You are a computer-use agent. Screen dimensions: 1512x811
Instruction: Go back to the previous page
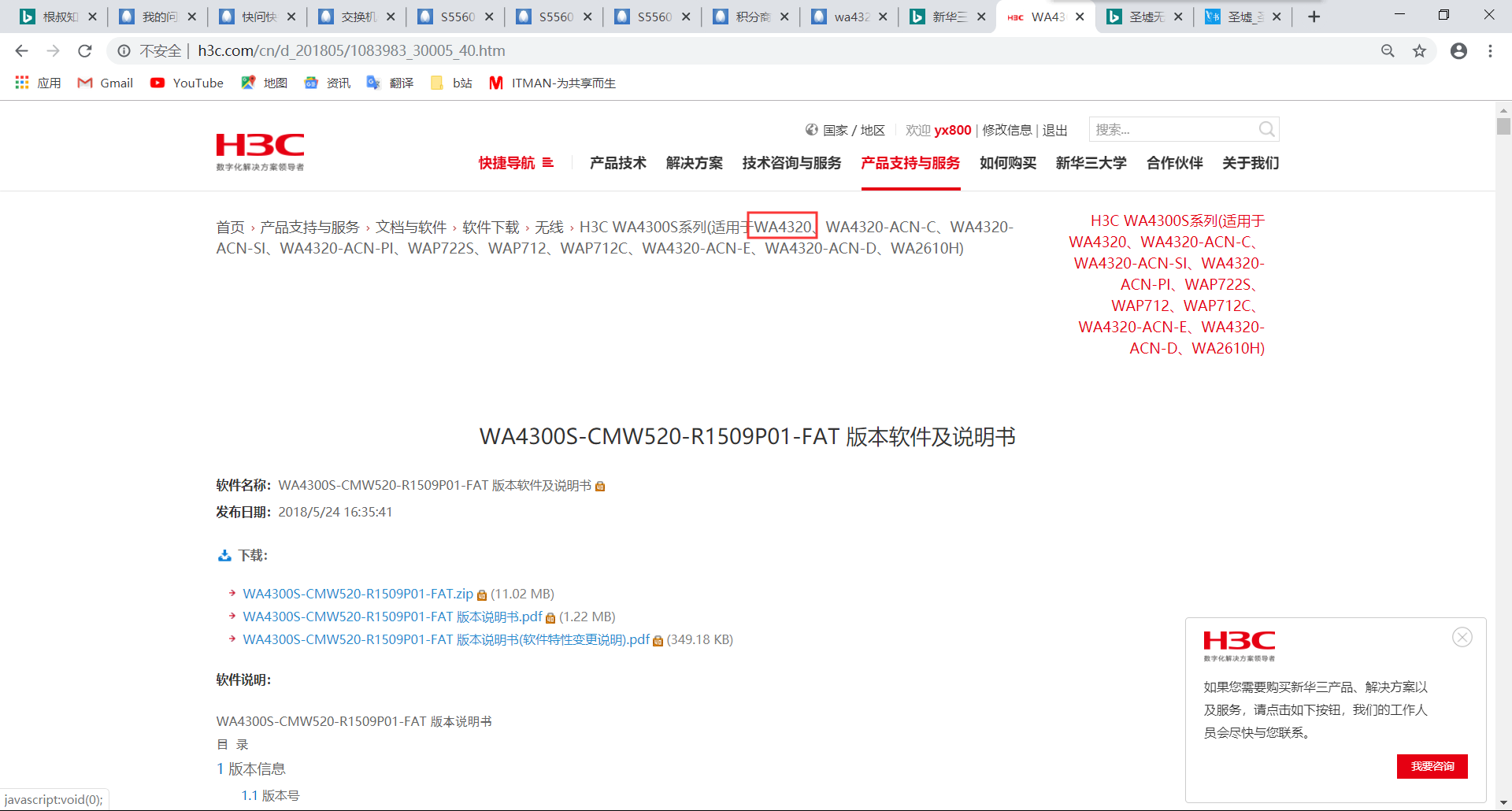[x=21, y=51]
